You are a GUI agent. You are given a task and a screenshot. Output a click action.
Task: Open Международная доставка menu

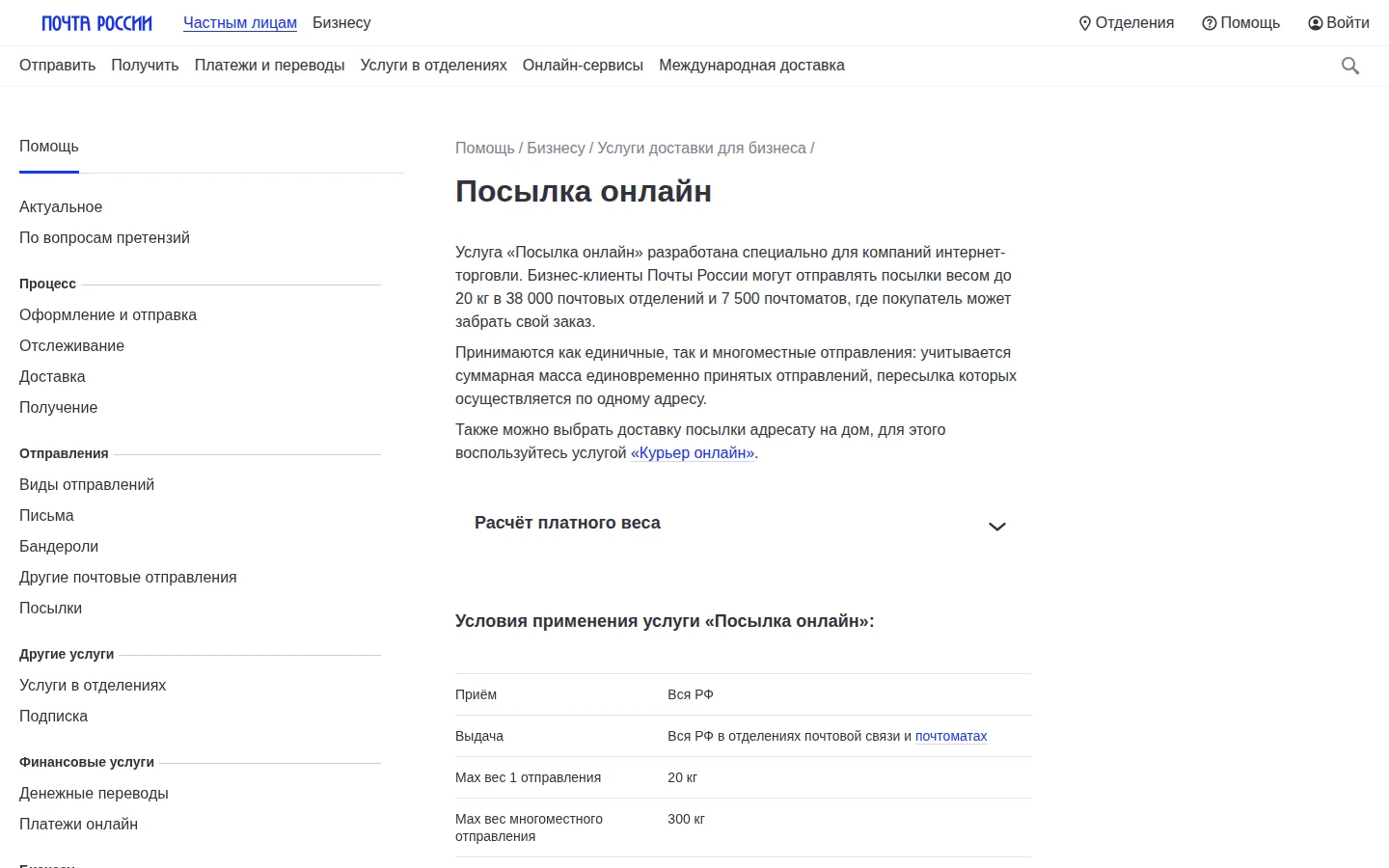pyautogui.click(x=751, y=66)
